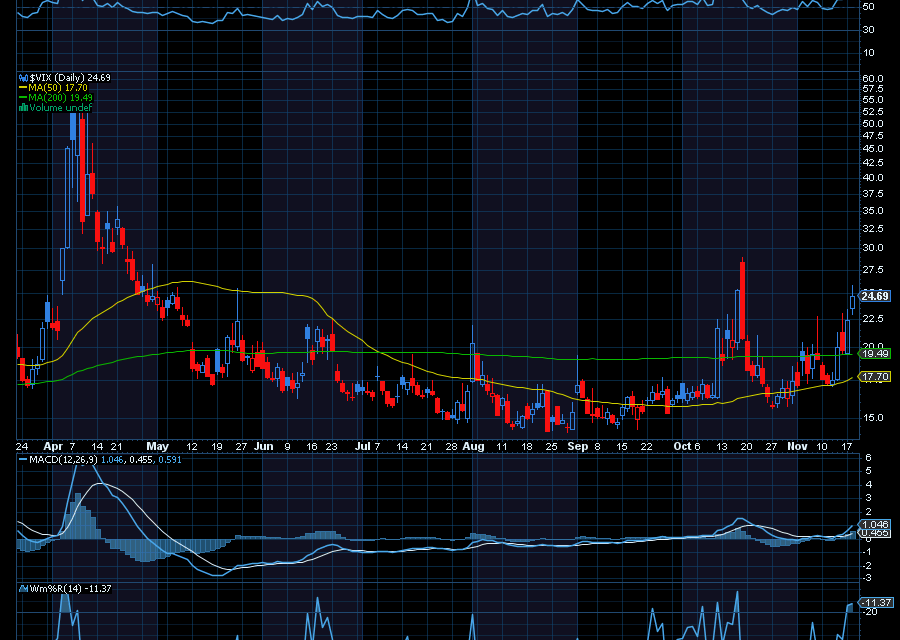Click the May label on date axis
The height and width of the screenshot is (640, 900).
157,445
